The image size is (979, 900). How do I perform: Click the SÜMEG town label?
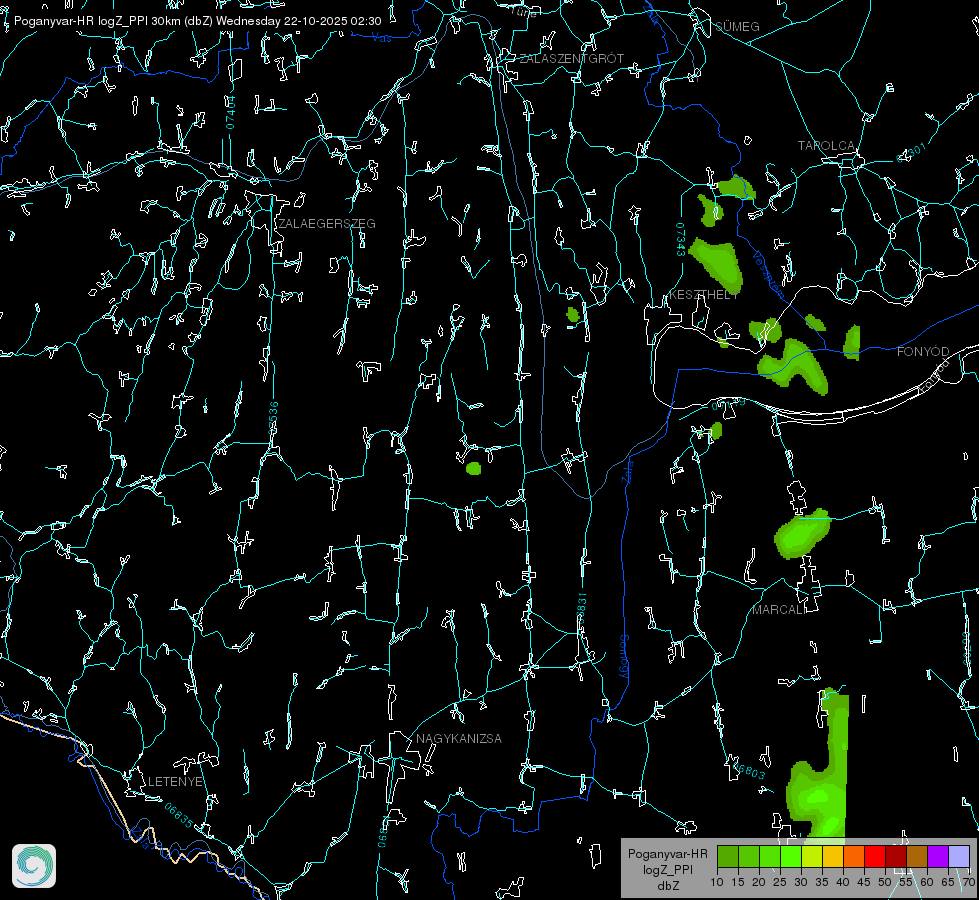point(737,27)
